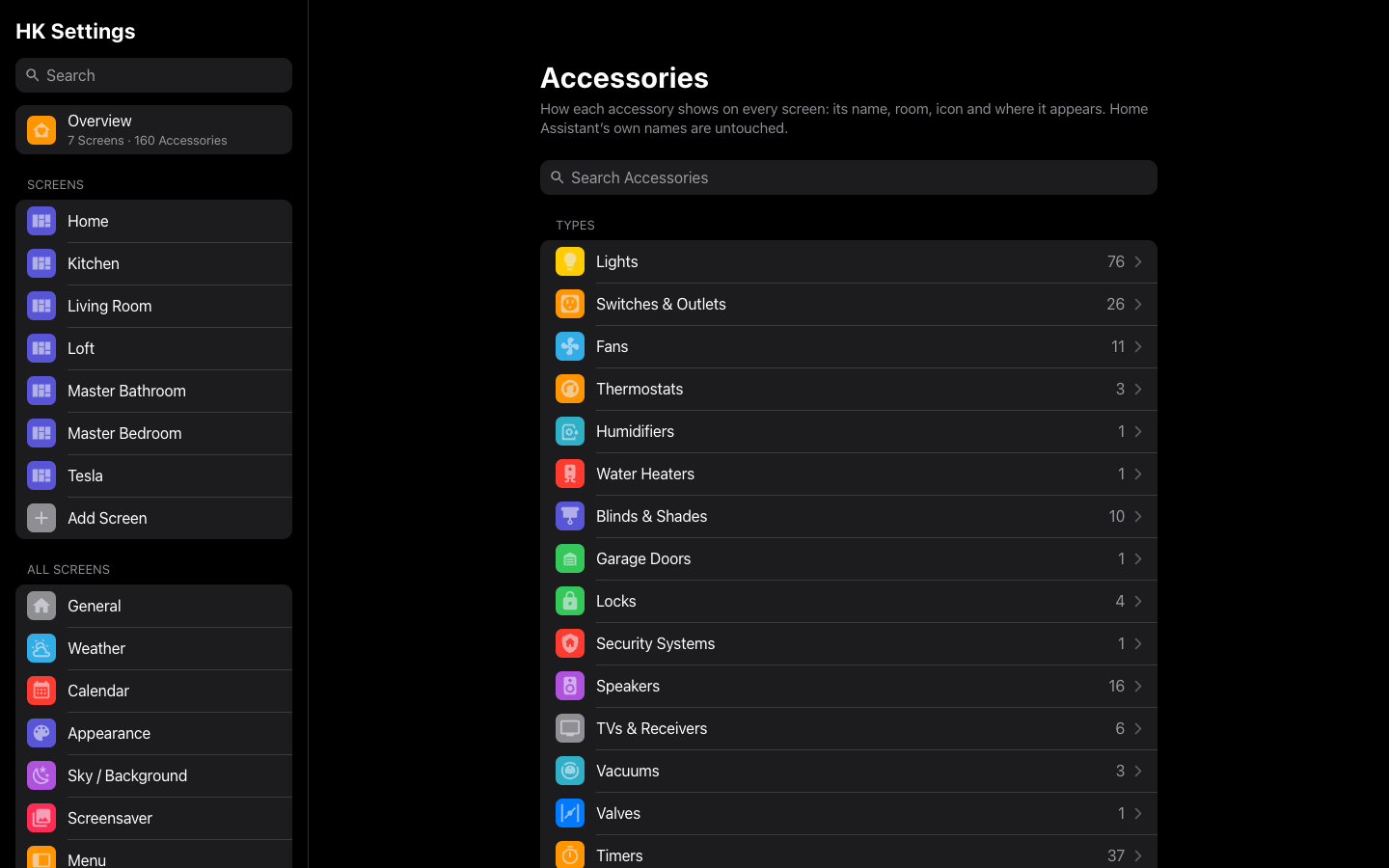This screenshot has width=1389, height=868.
Task: Click the Thermostats label text
Action: click(640, 389)
